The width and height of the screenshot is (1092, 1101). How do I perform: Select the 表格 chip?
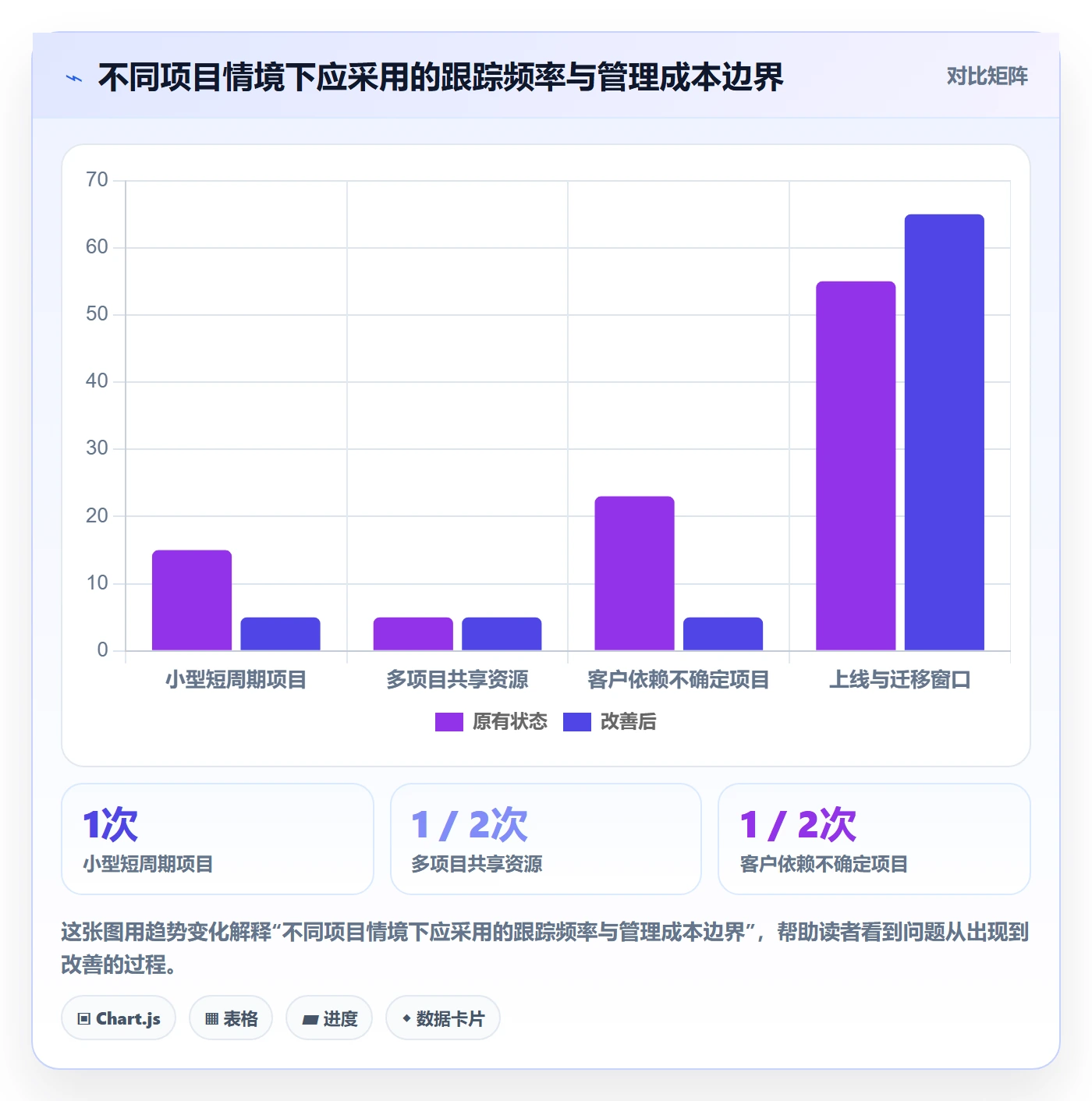pos(231,1018)
